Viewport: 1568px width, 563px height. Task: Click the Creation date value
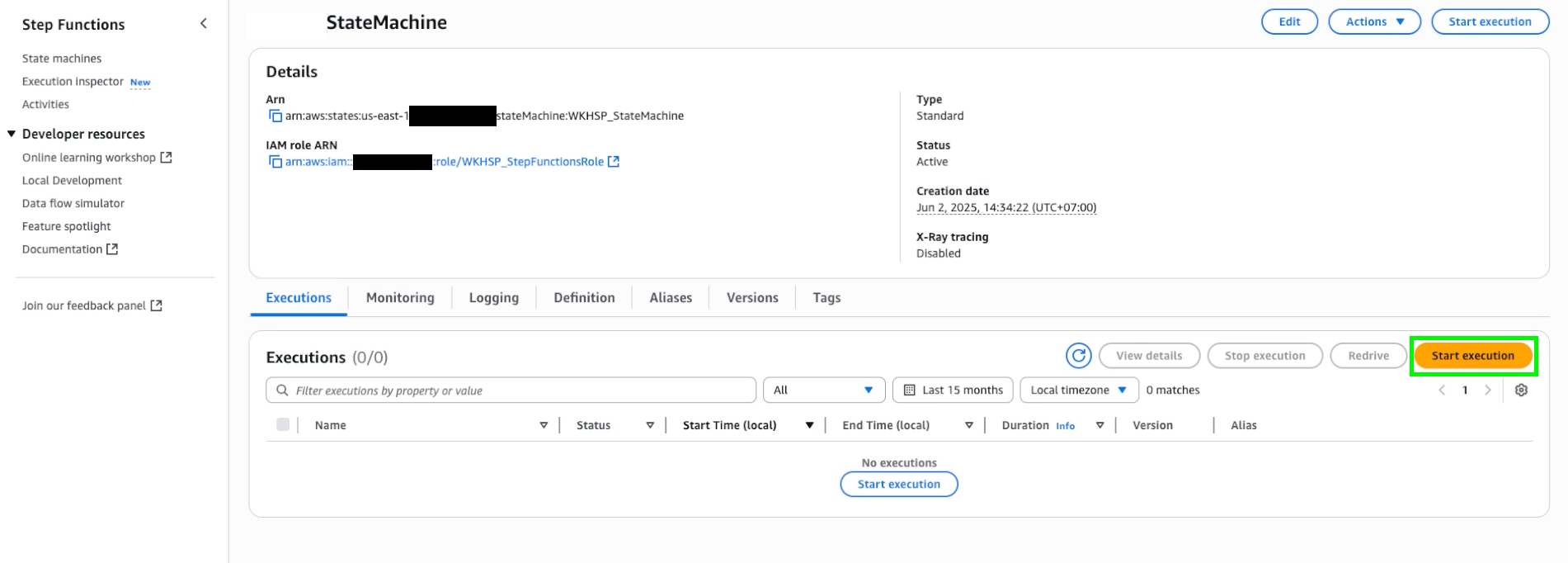pyautogui.click(x=1006, y=208)
